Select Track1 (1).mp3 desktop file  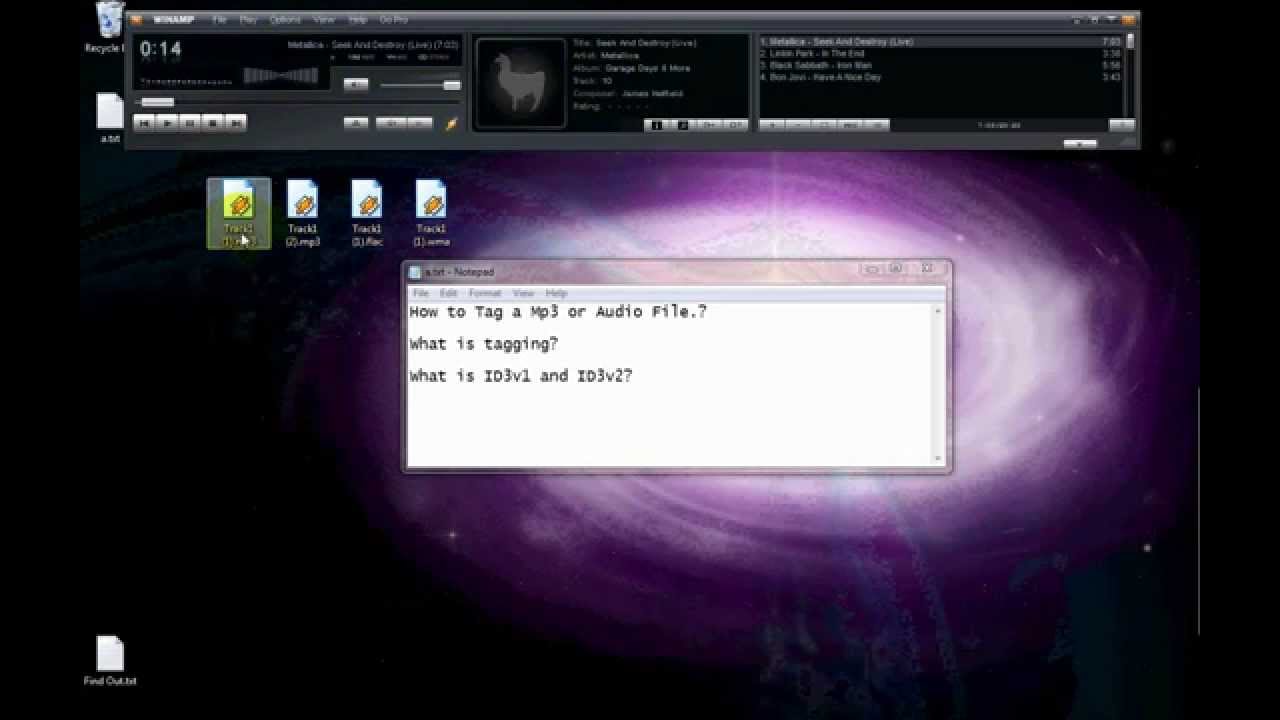[239, 213]
